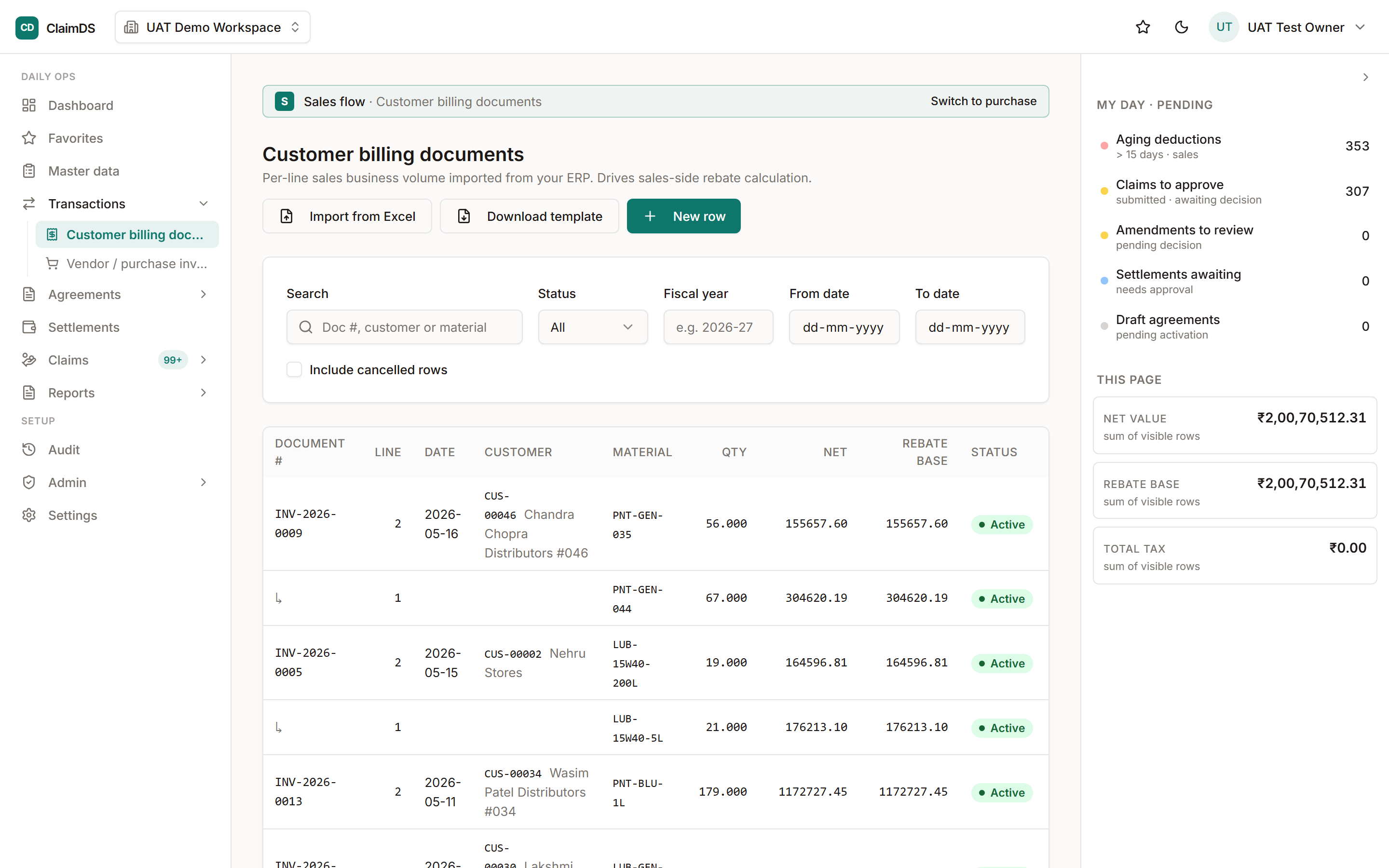Click the Admin shield icon
The width and height of the screenshot is (1389, 868).
click(29, 482)
